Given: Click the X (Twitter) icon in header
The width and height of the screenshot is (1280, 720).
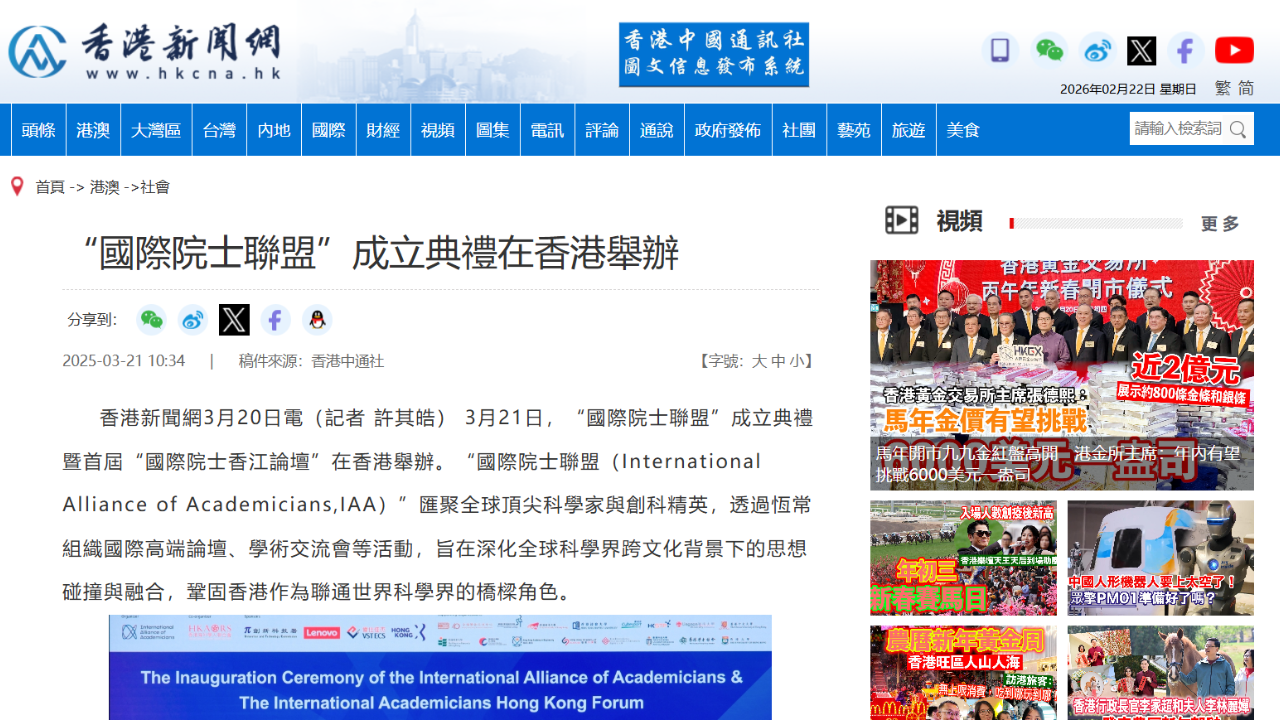Looking at the screenshot, I should click(x=1141, y=50).
